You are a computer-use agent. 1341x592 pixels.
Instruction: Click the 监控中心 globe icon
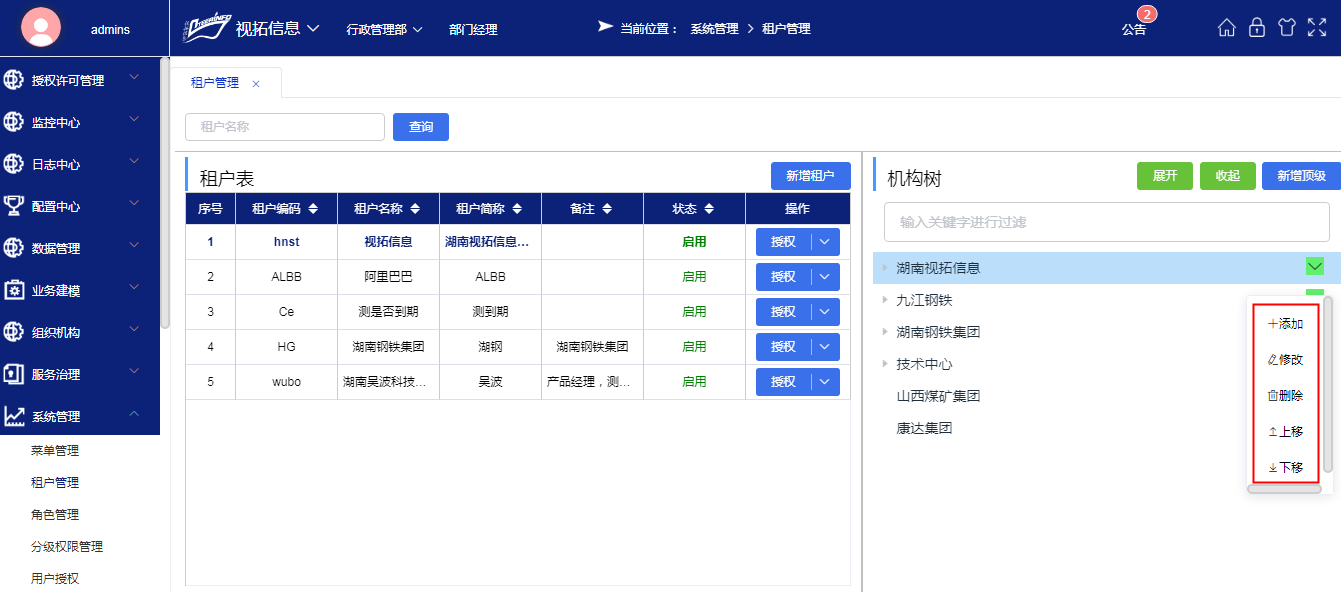(14, 122)
